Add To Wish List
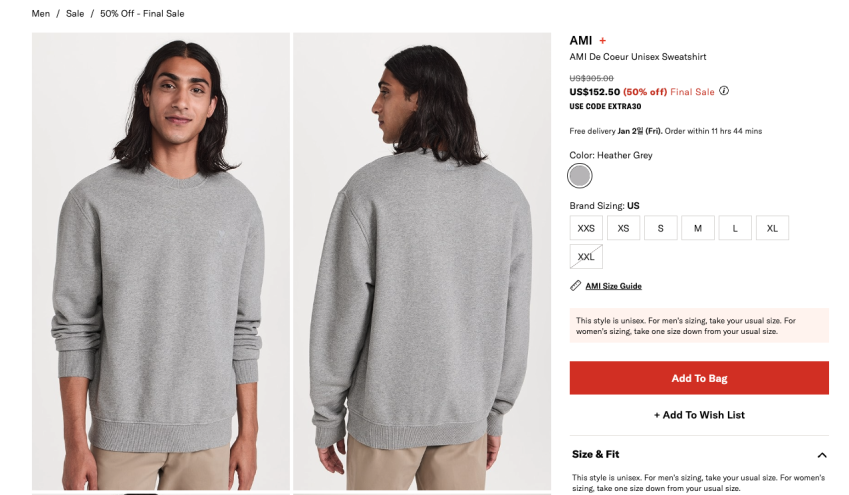Screen dimensions: 849x495 point(699,415)
